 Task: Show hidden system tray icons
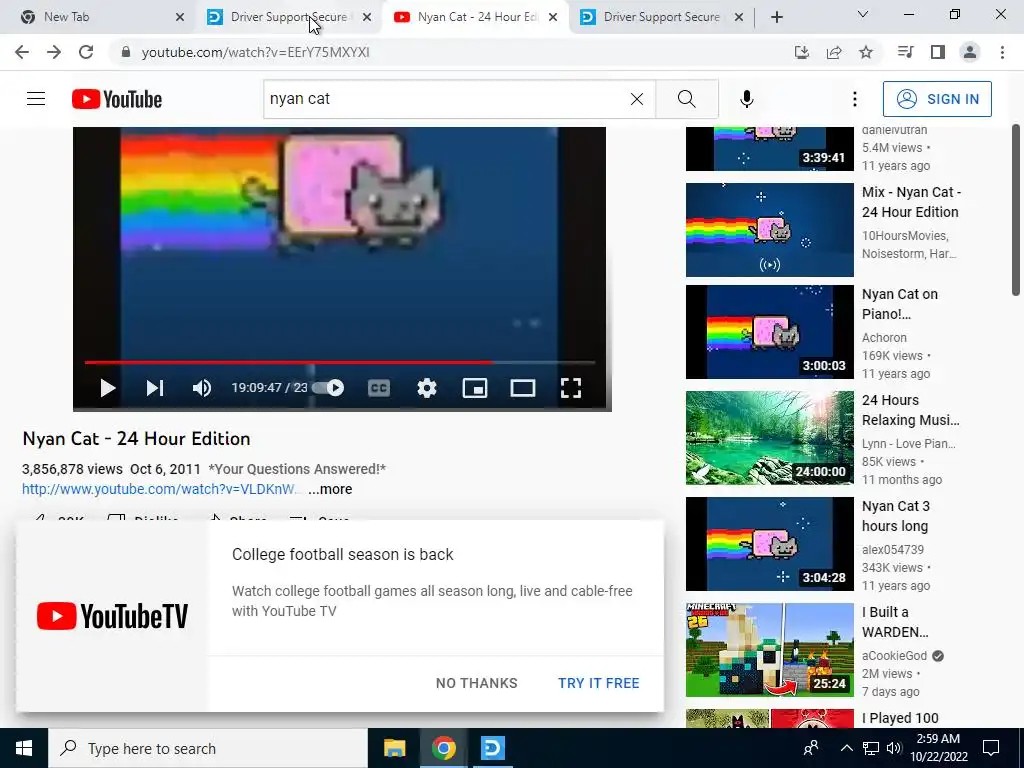pos(846,748)
